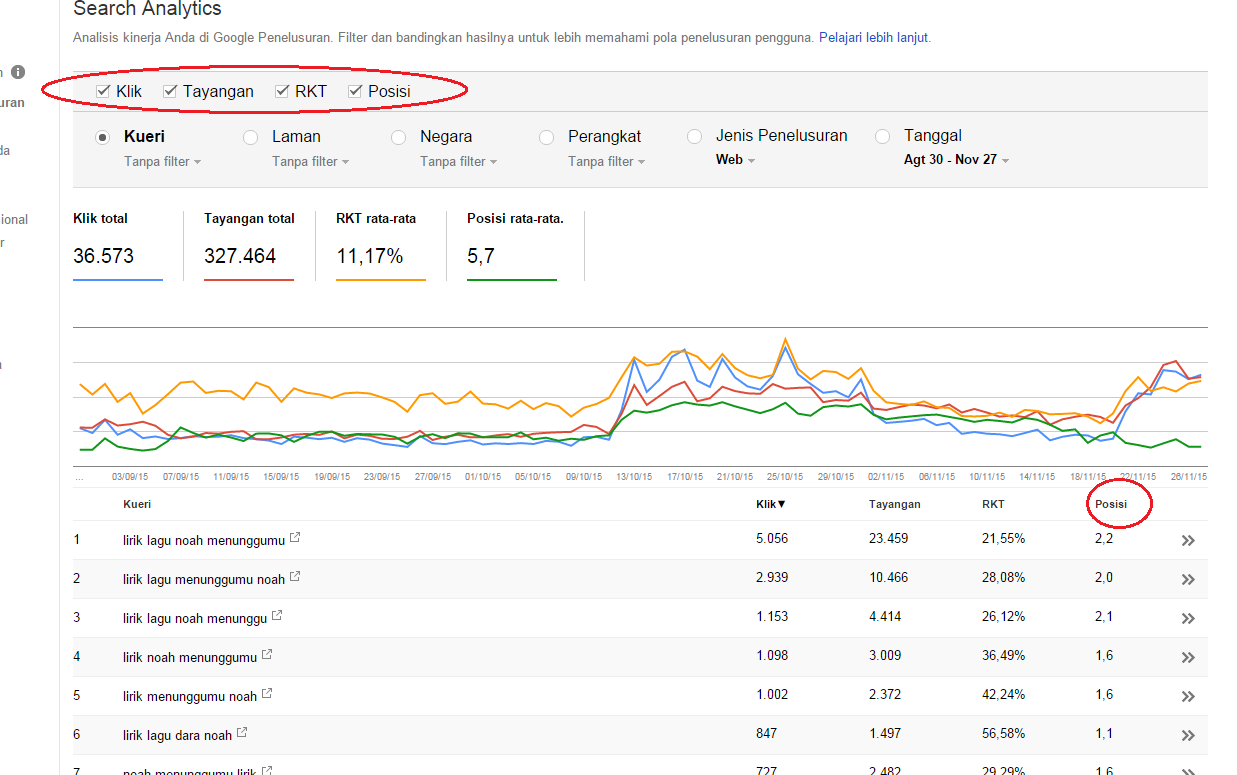Image resolution: width=1237 pixels, height=775 pixels.
Task: Click external link icon beside 'lirik lagu dara noah'
Action: coord(242,734)
